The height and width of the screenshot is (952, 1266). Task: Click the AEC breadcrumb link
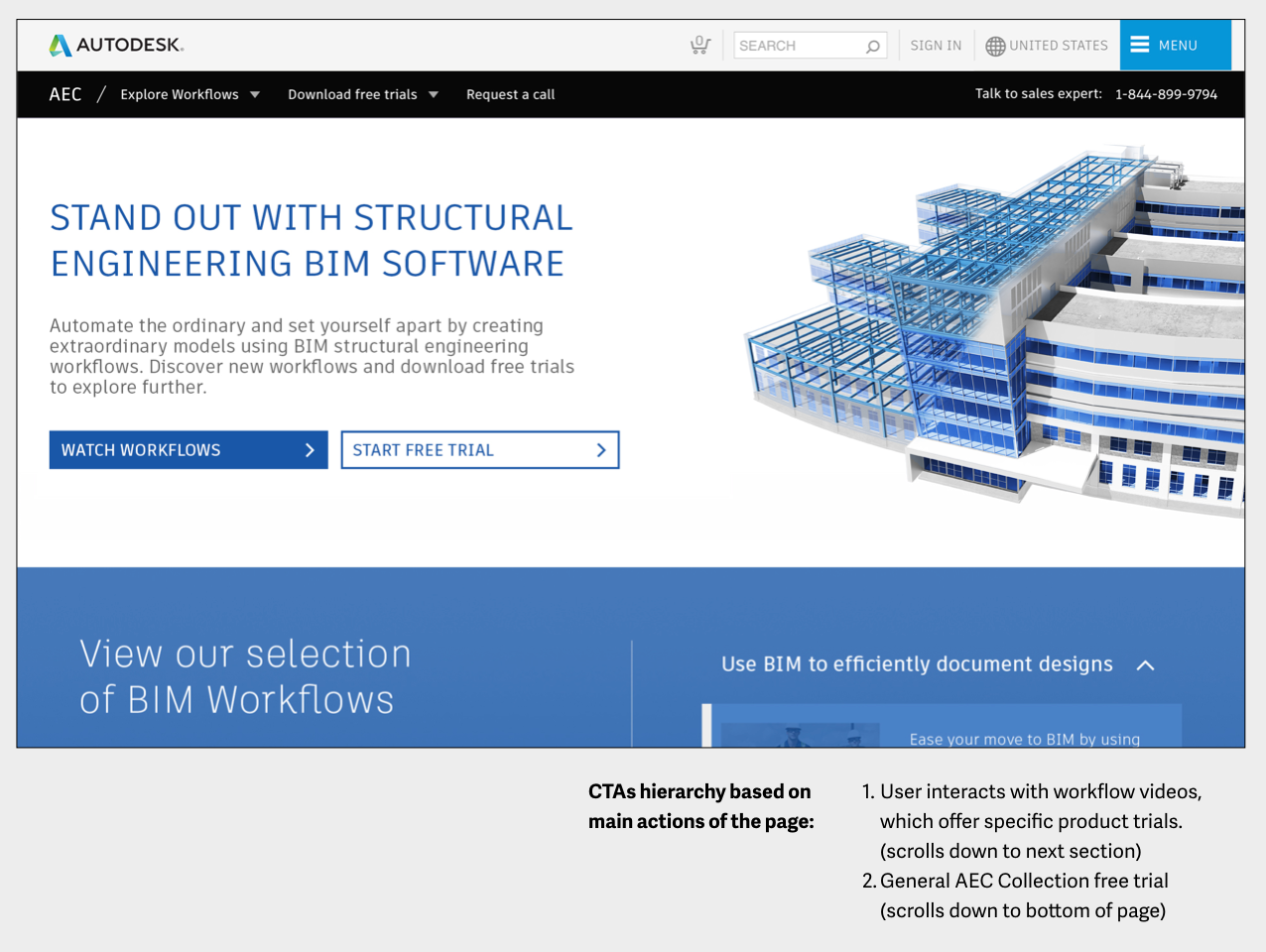click(x=65, y=94)
